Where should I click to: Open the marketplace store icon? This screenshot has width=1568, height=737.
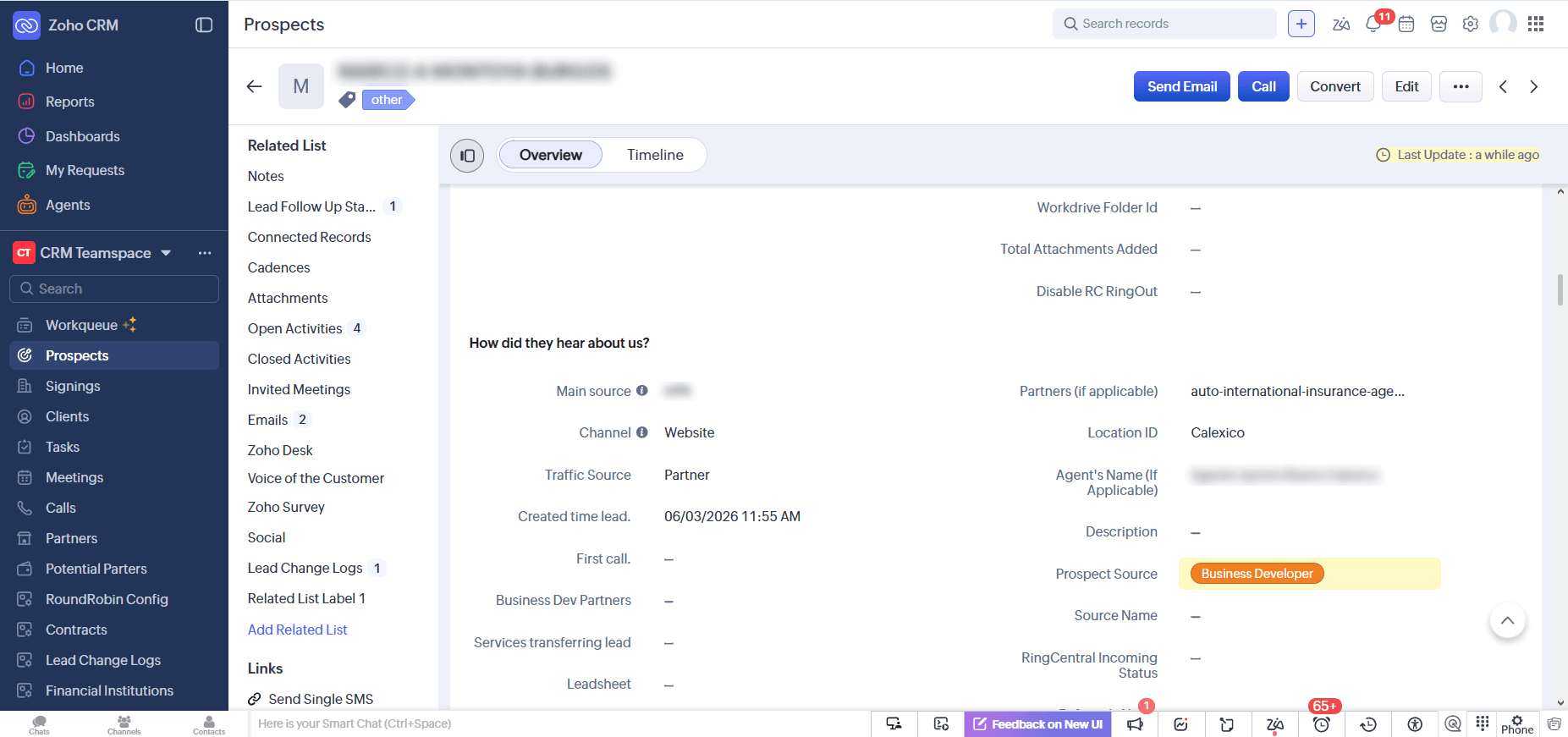1439,25
